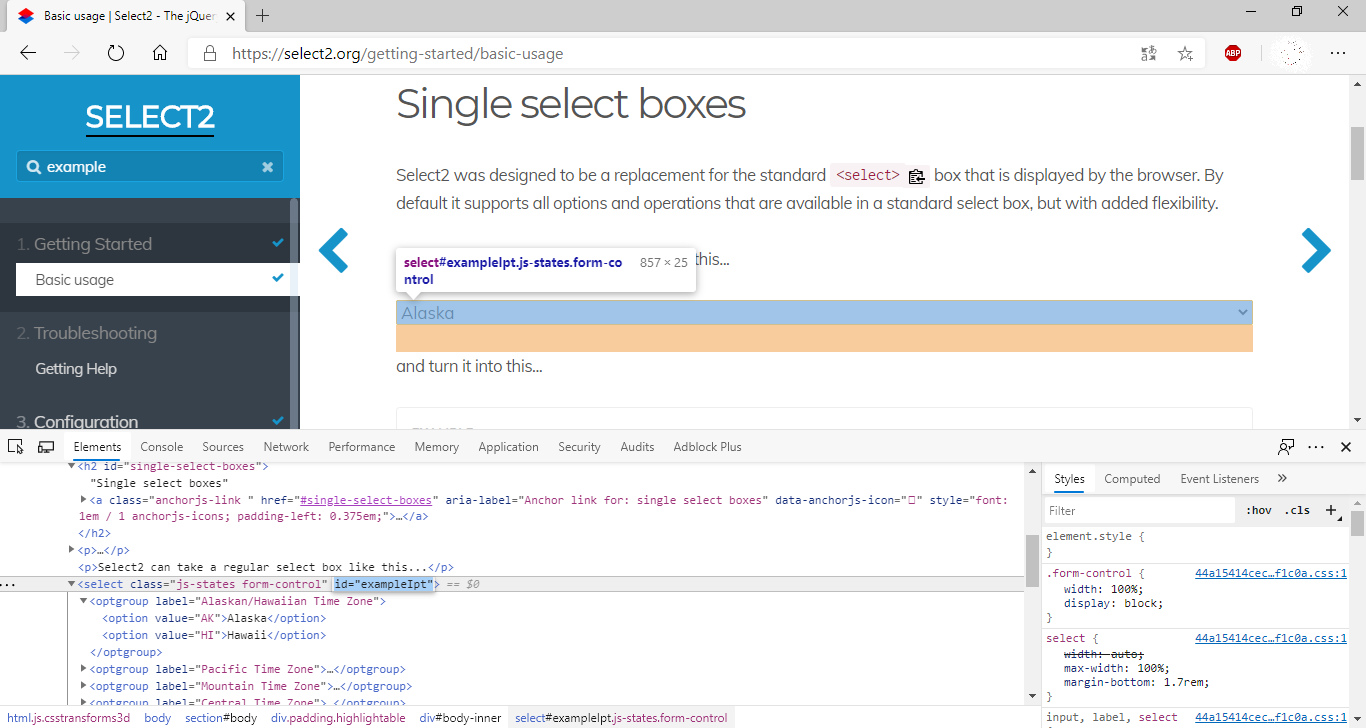This screenshot has height=728, width=1366.
Task: View site info via the padlock icon
Action: click(x=209, y=53)
